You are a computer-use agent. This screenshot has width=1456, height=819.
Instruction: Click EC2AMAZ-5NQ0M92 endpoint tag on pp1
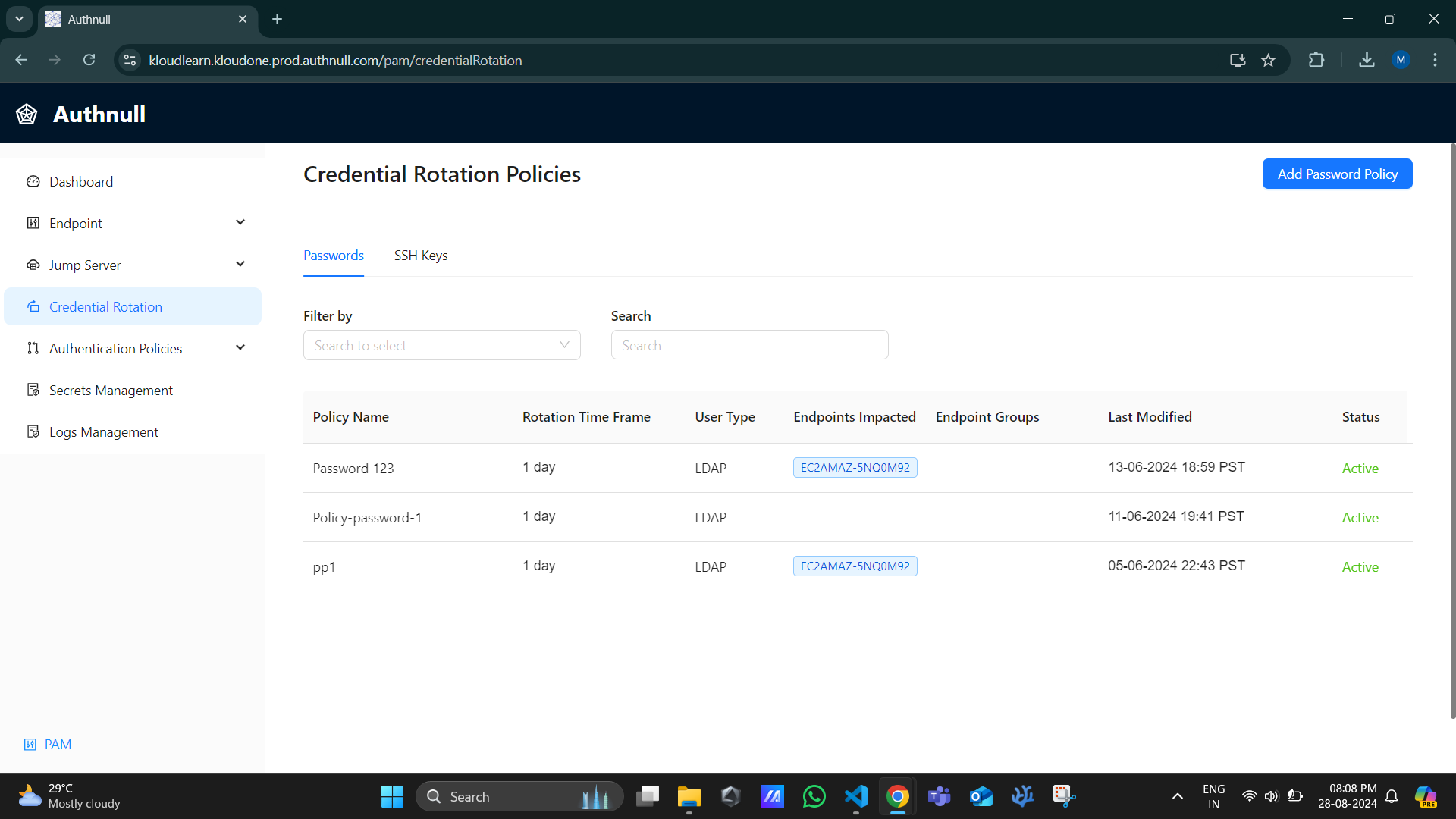(855, 566)
